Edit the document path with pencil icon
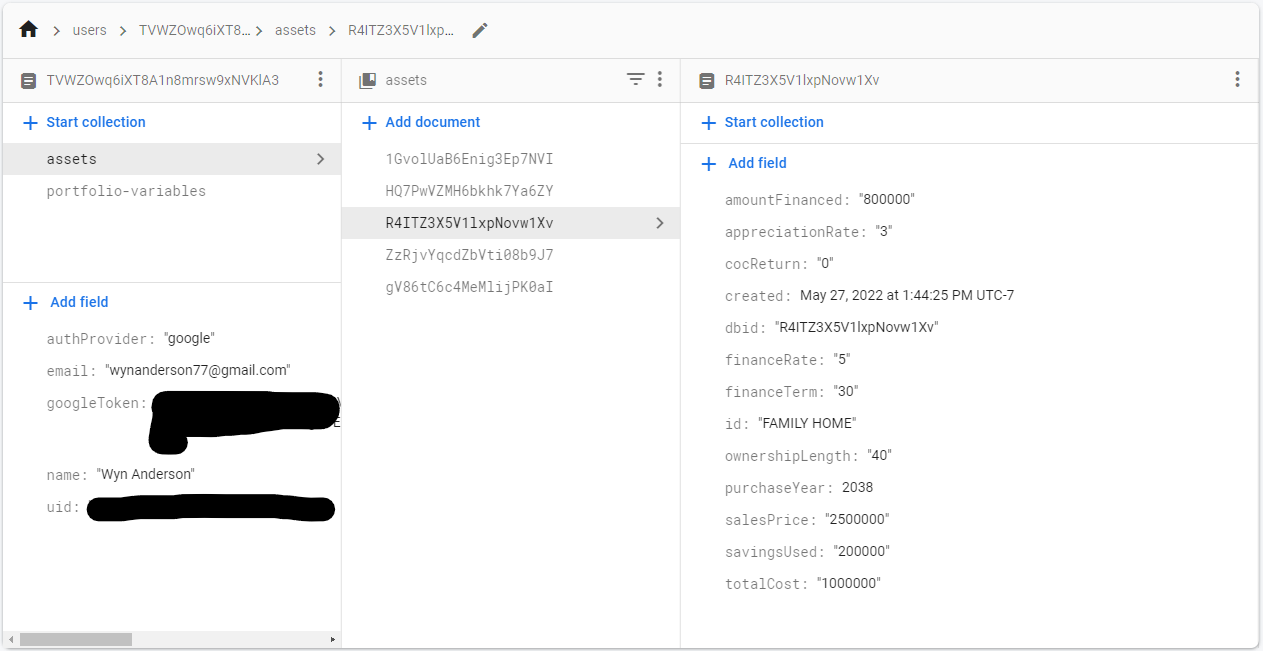The width and height of the screenshot is (1263, 651). [480, 30]
